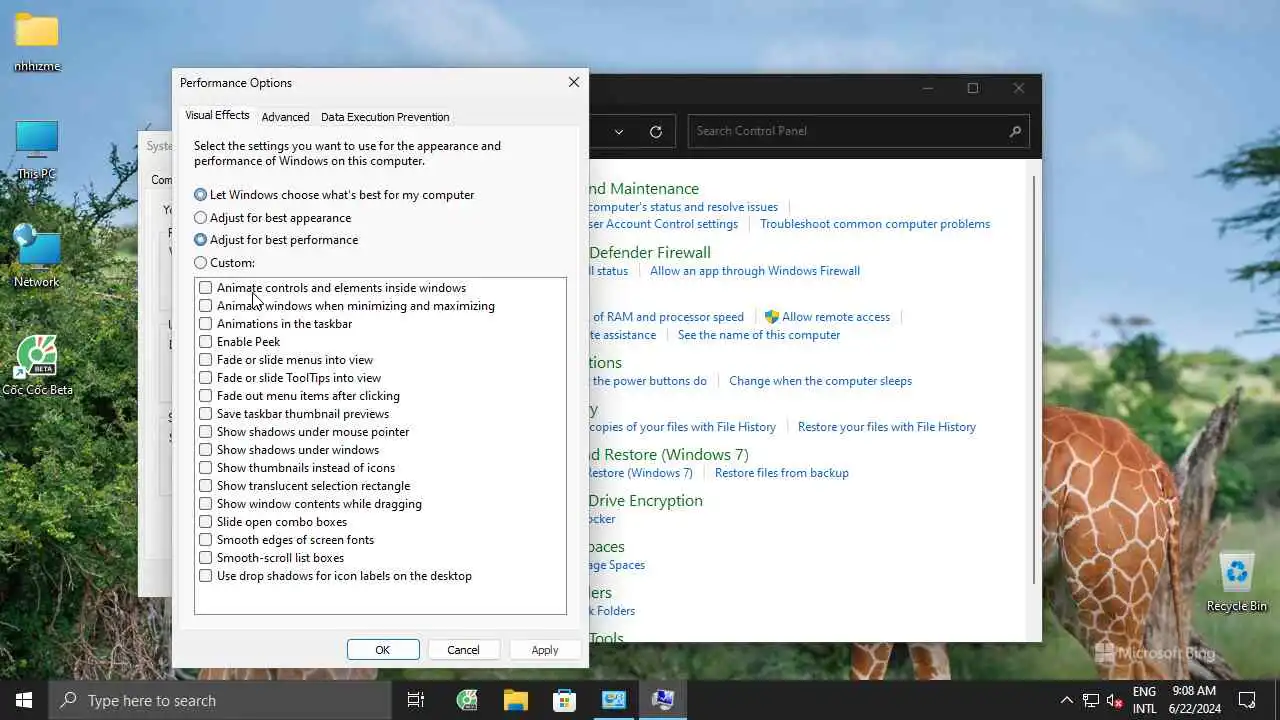The image size is (1280, 720).
Task: Switch to the Advanced tab
Action: coord(285,117)
